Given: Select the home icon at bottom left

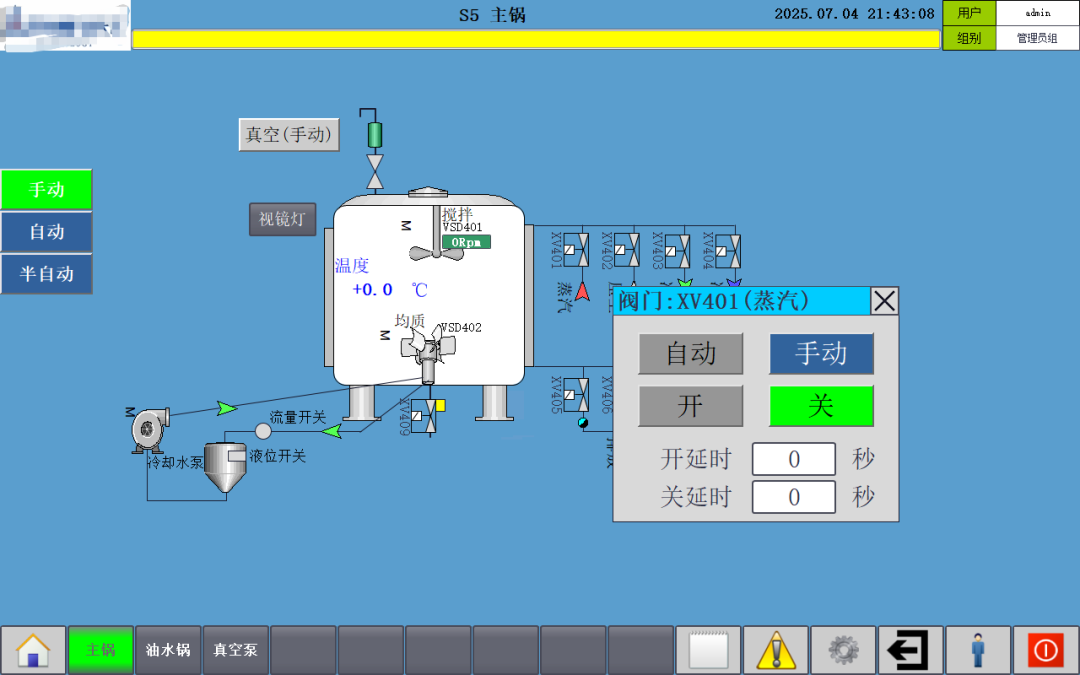Looking at the screenshot, I should pos(33,649).
